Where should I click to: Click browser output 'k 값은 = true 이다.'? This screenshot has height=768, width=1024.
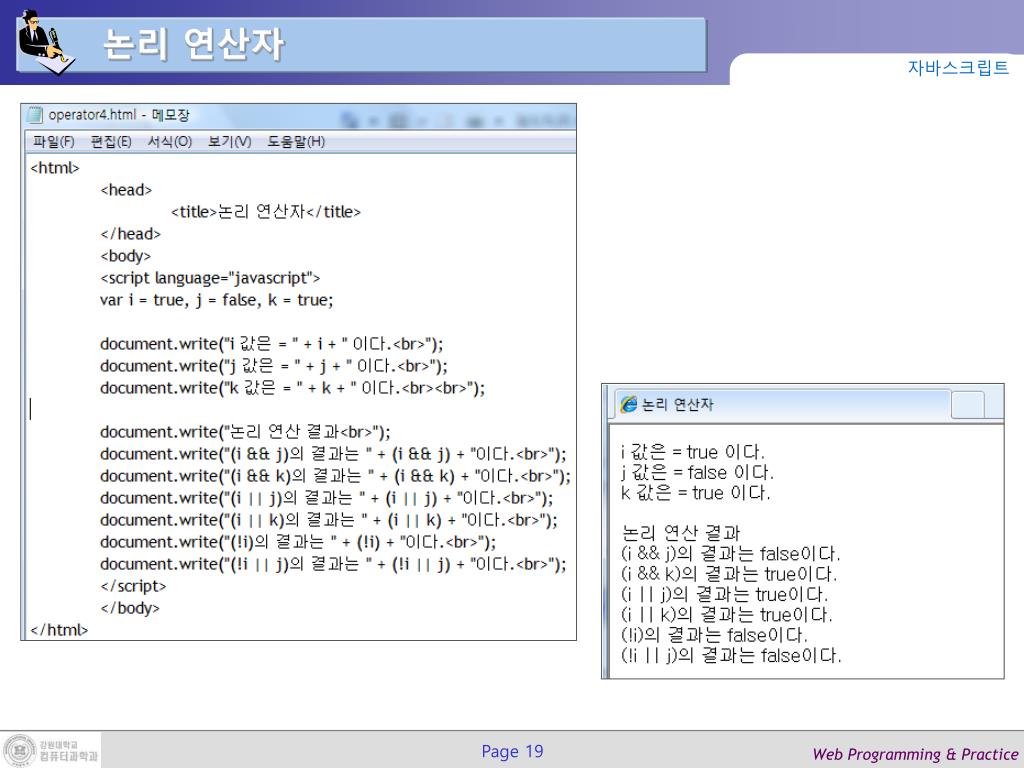696,492
